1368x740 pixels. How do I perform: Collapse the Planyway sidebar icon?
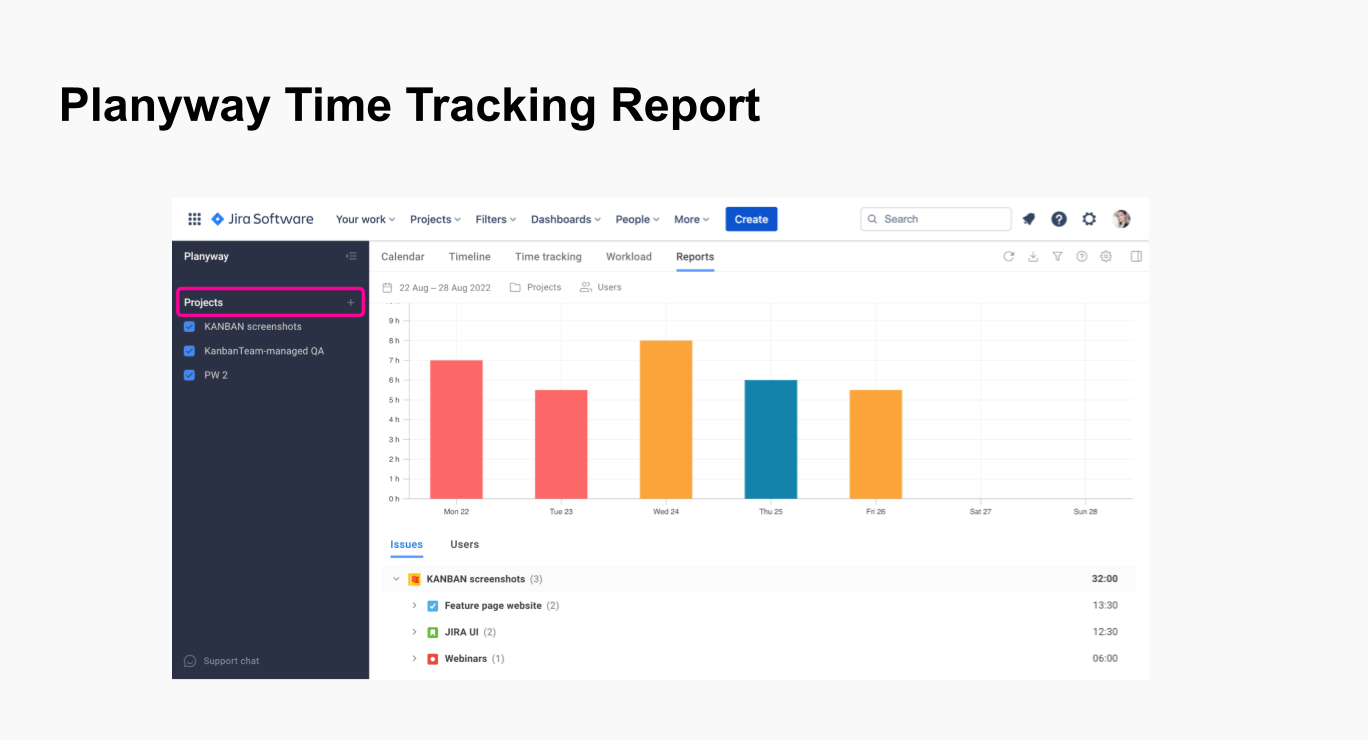point(351,257)
